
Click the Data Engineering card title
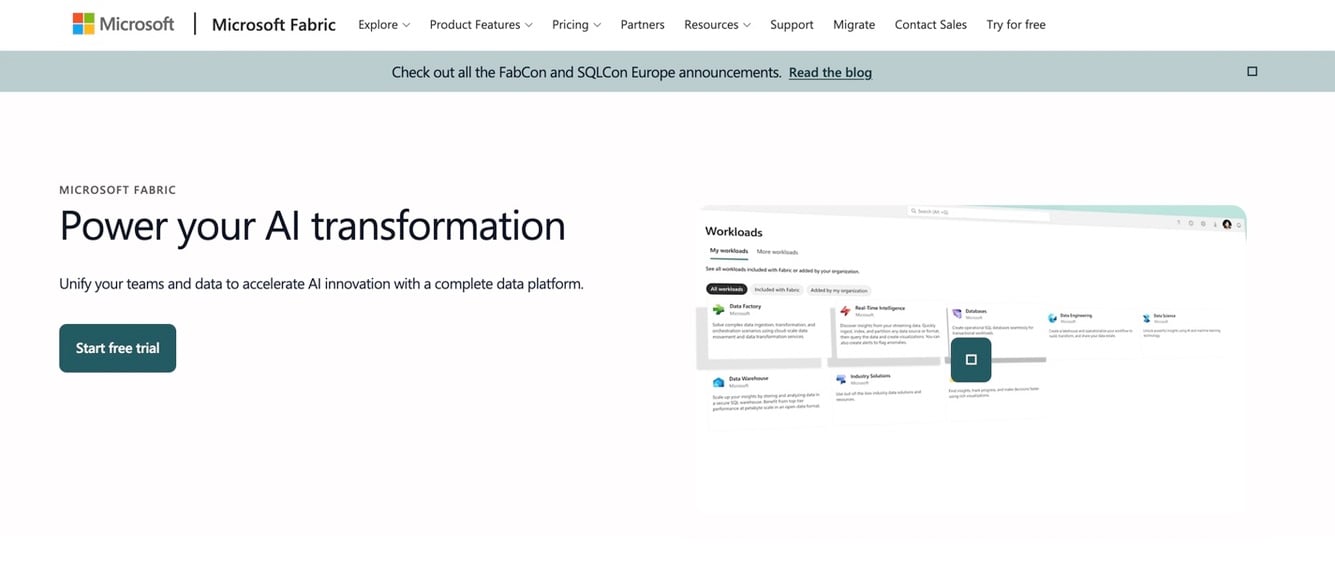(1076, 316)
